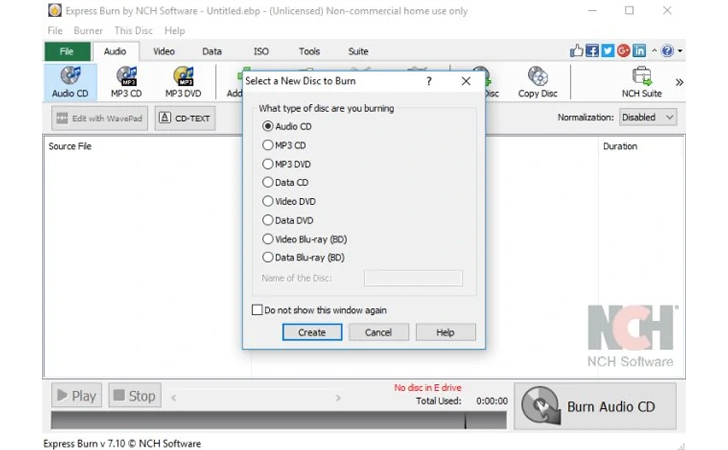
Task: Share on Twitter icon
Action: point(608,51)
